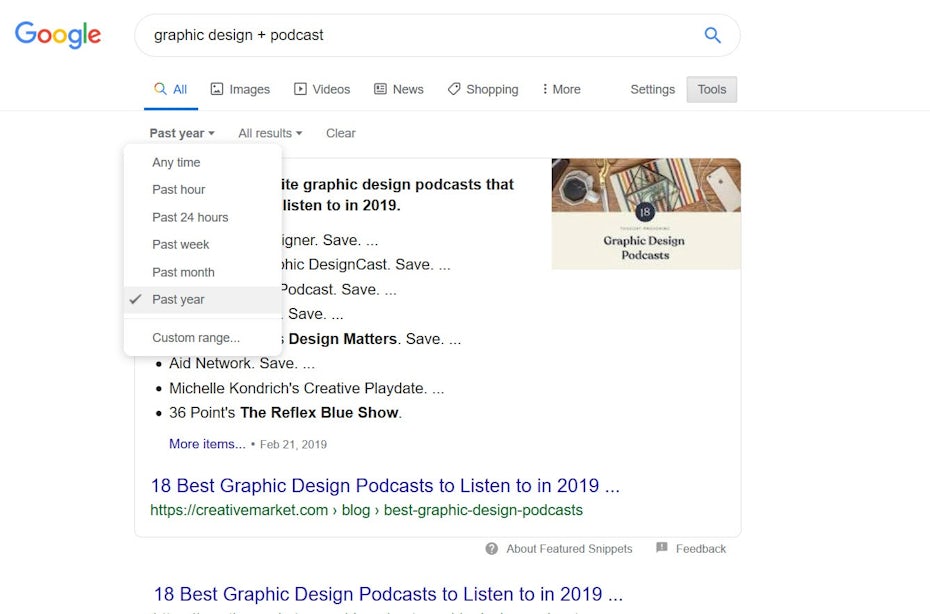The width and height of the screenshot is (930, 614).
Task: Go to the Shopping tab
Action: click(x=482, y=89)
